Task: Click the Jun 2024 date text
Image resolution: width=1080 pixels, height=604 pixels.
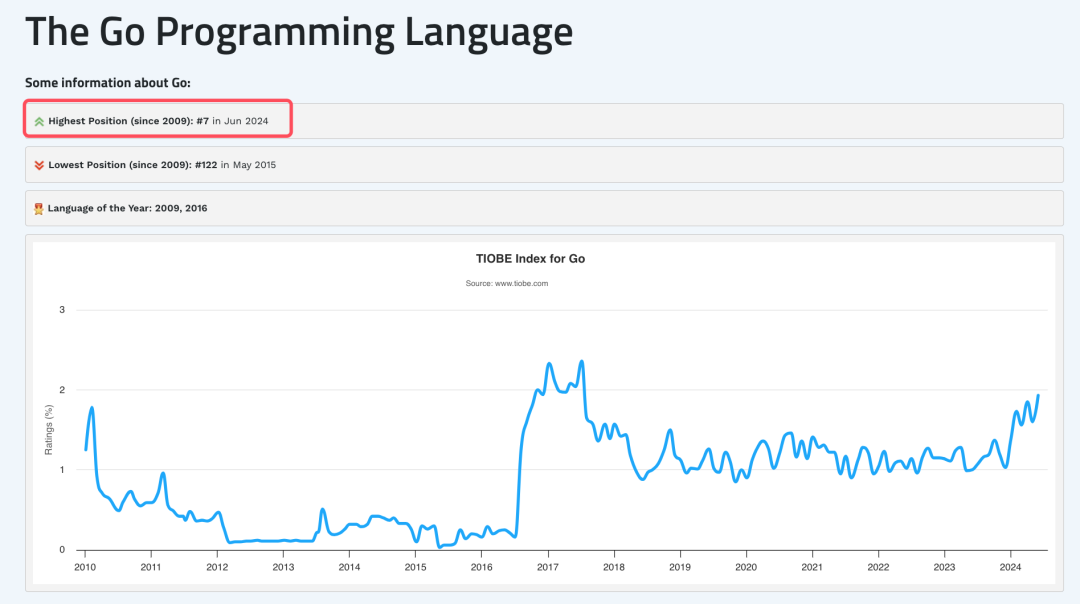Action: [246, 121]
